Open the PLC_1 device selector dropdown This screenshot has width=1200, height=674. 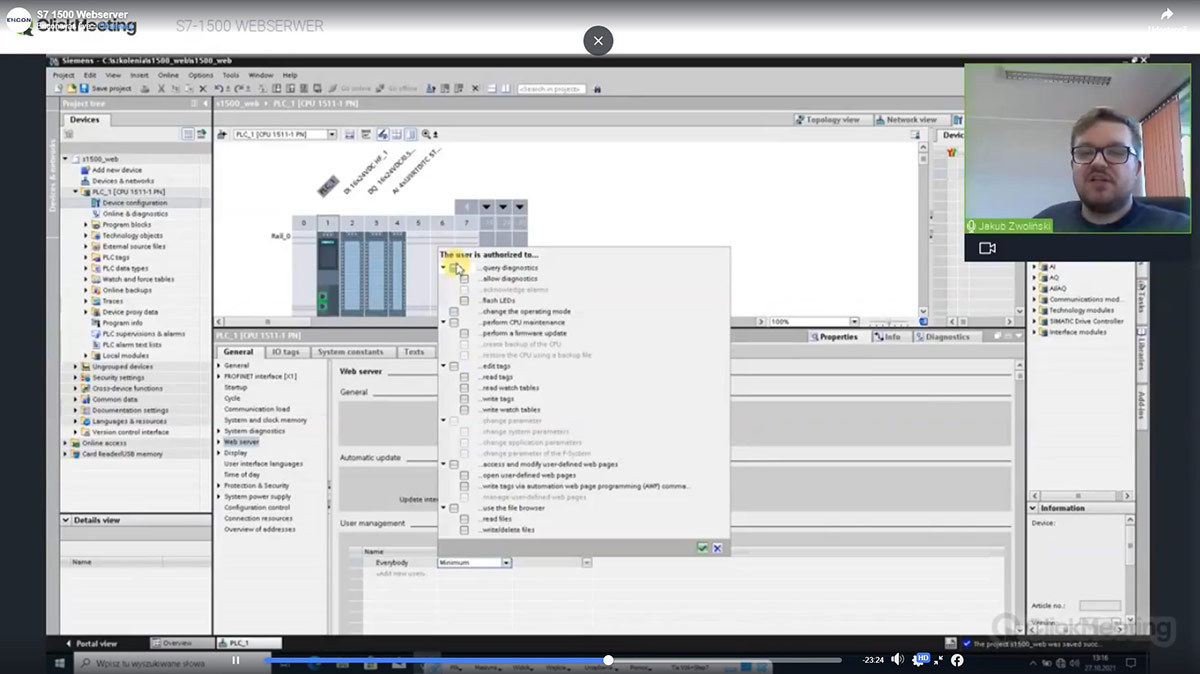(332, 134)
